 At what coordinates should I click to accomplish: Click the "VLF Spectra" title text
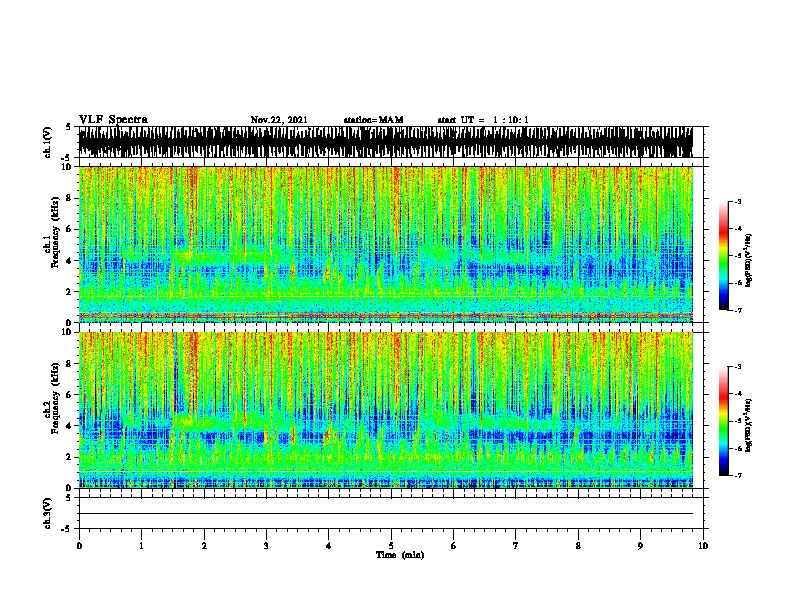113,120
